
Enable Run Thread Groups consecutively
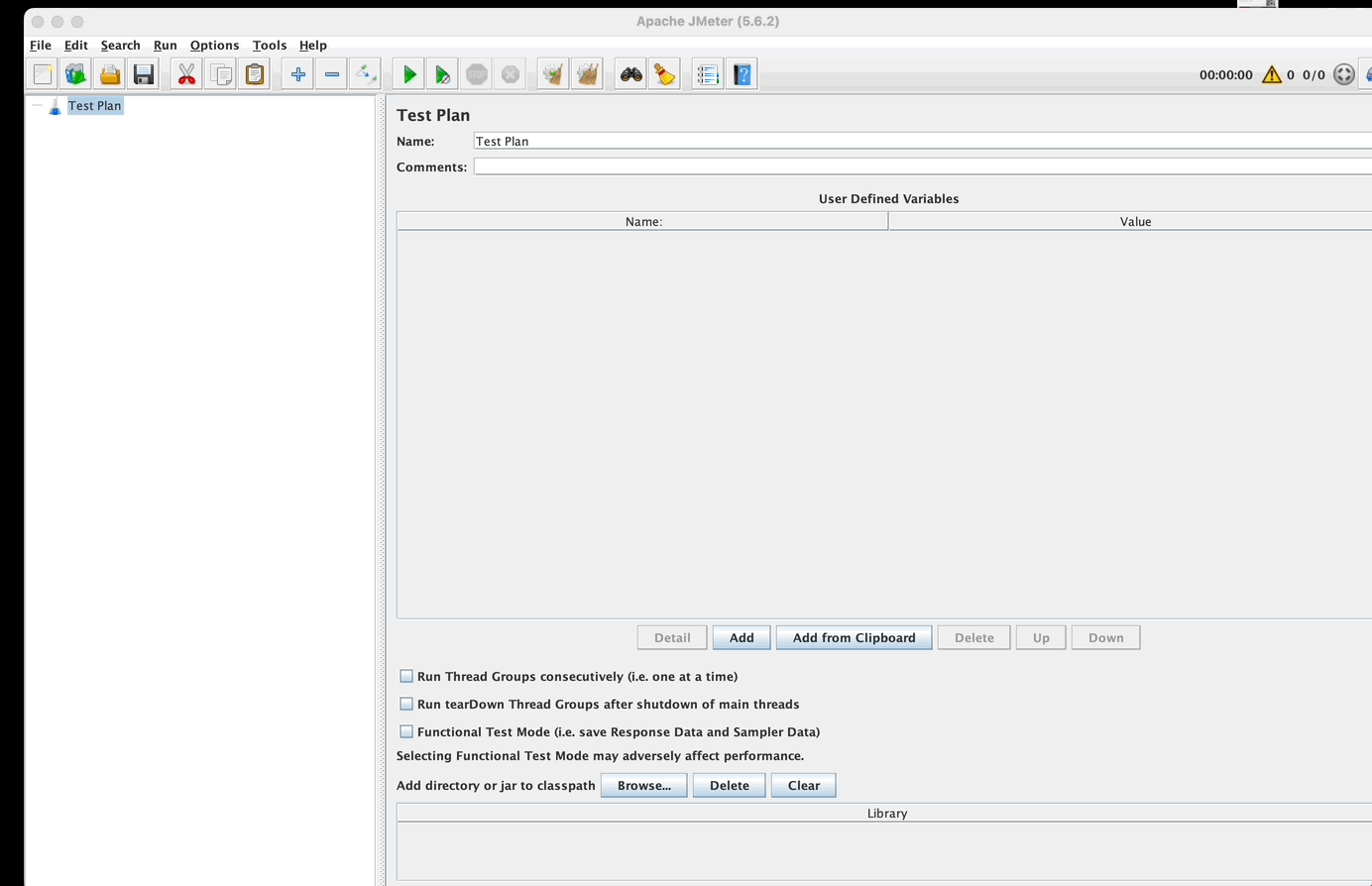(x=406, y=675)
